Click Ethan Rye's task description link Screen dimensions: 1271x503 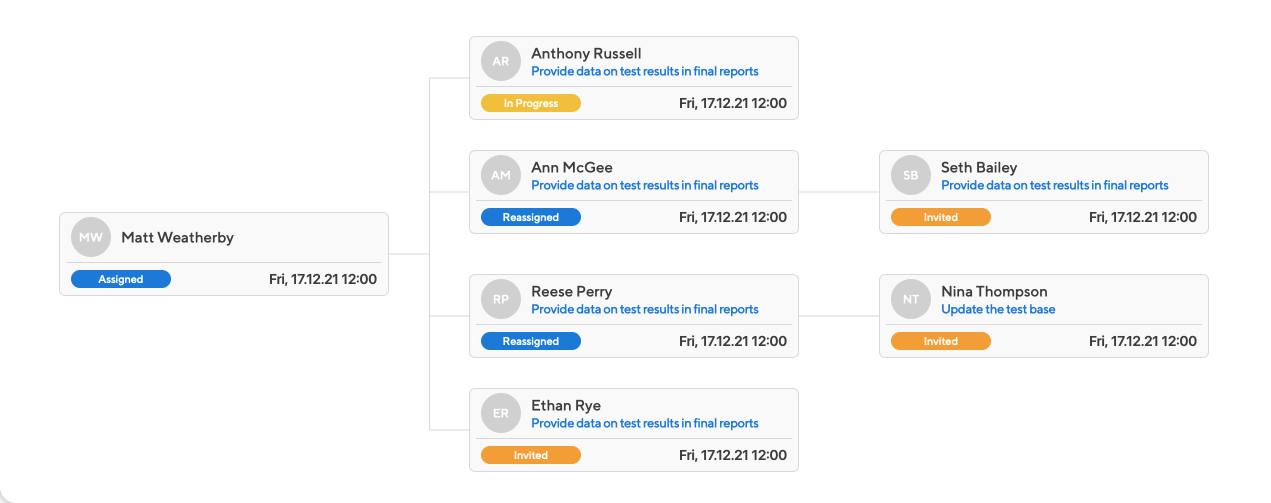coord(645,423)
